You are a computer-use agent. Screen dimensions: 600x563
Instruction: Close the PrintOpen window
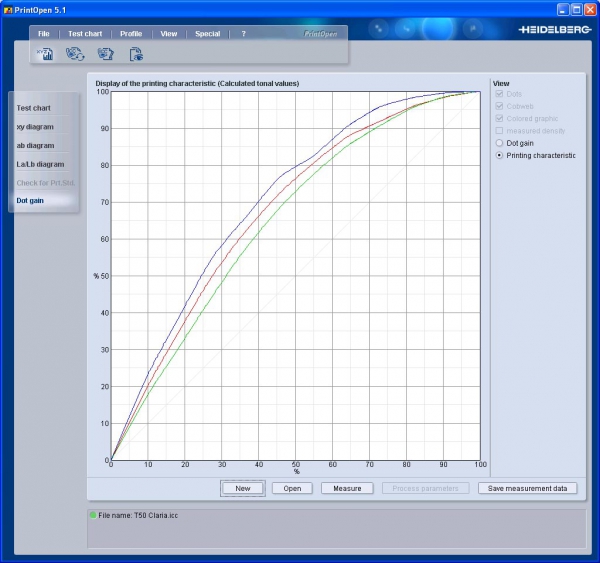590,10
